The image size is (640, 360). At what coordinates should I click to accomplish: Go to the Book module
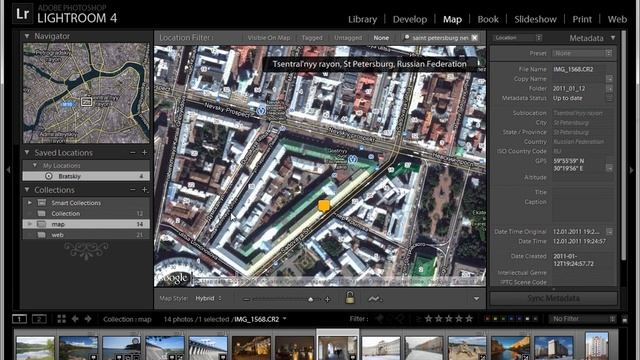tap(488, 19)
